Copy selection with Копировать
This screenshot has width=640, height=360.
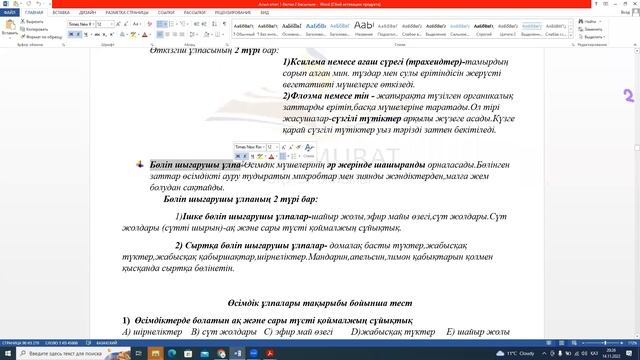[x=34, y=29]
